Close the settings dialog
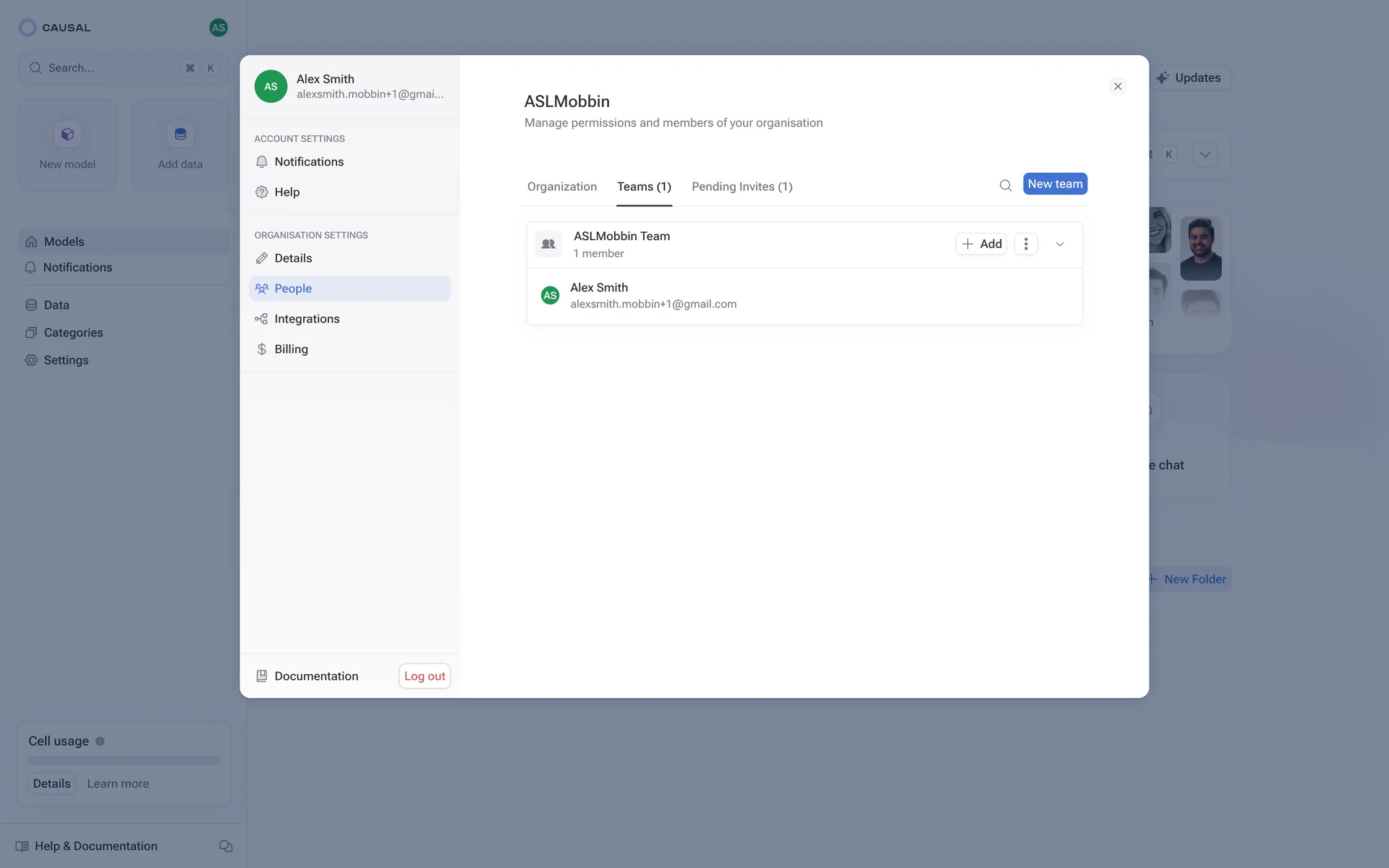Viewport: 1389px width, 868px height. 1118,87
